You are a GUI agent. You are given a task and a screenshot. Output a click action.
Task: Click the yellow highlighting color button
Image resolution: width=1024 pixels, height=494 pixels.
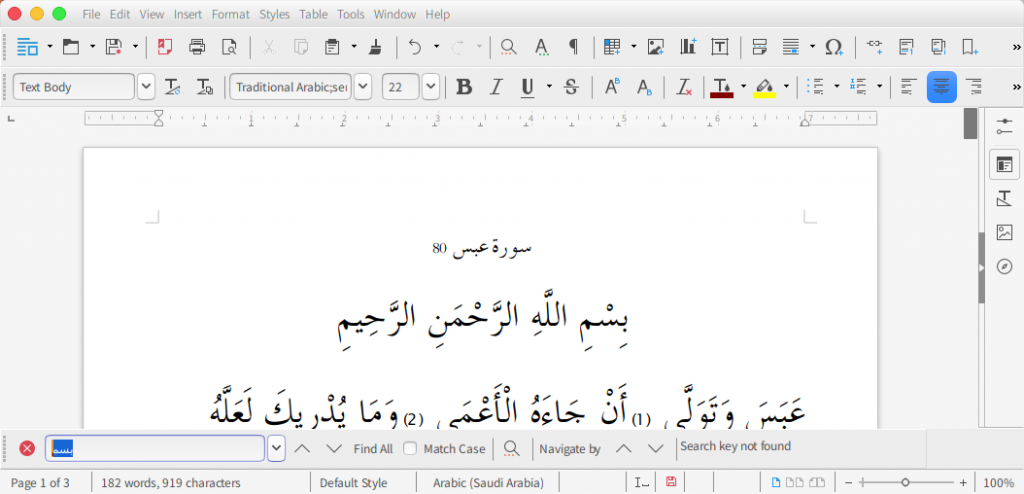point(764,87)
